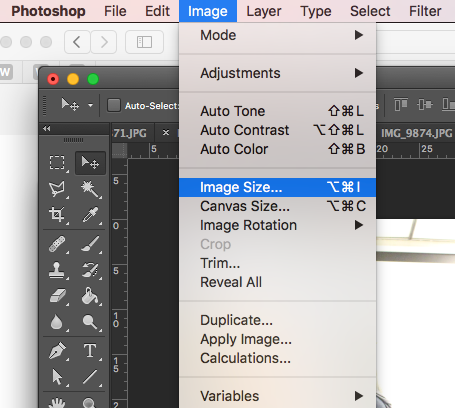455x408 pixels.
Task: Select the Rectangular Marquee tool
Action: pyautogui.click(x=57, y=163)
